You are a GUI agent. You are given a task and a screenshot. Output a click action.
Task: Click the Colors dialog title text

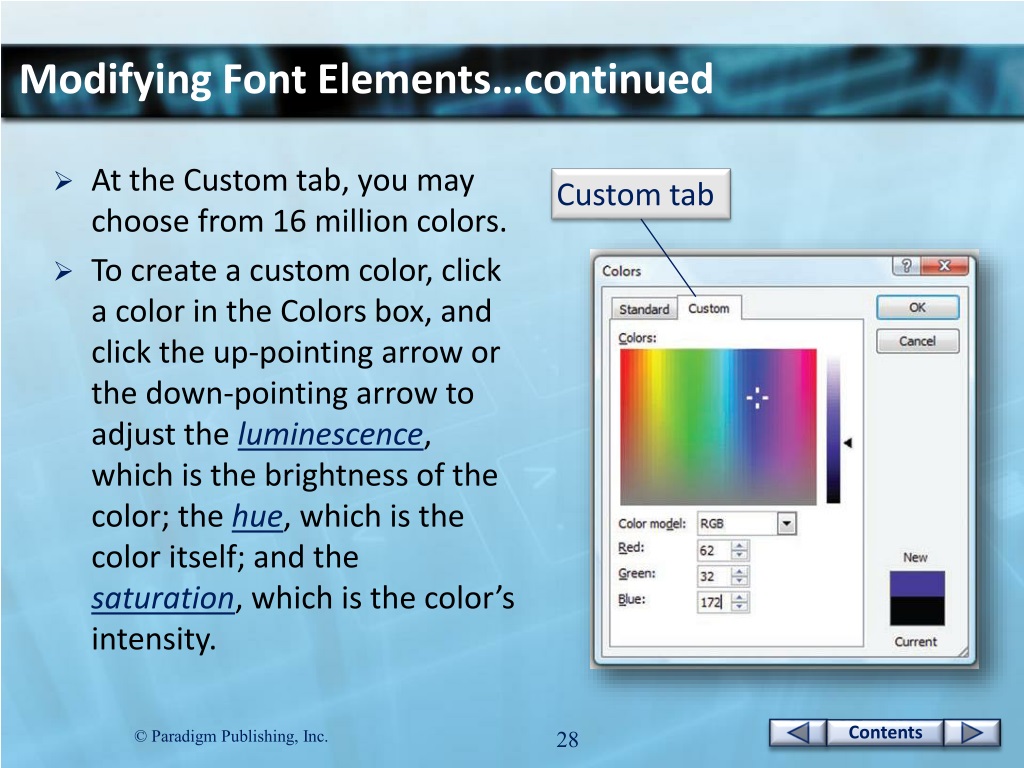(621, 271)
